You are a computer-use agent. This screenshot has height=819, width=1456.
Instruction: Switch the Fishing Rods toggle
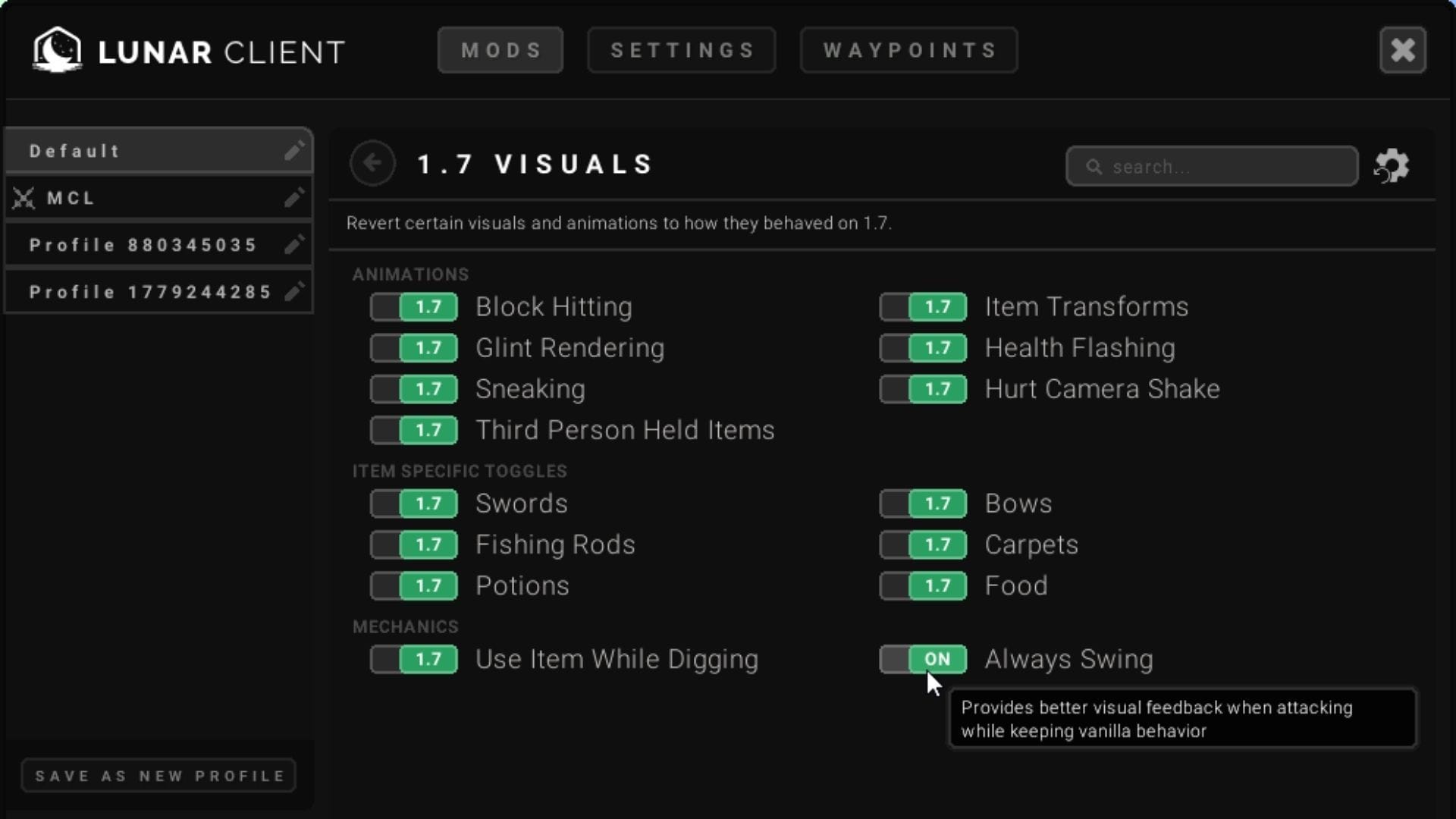pyautogui.click(x=414, y=544)
